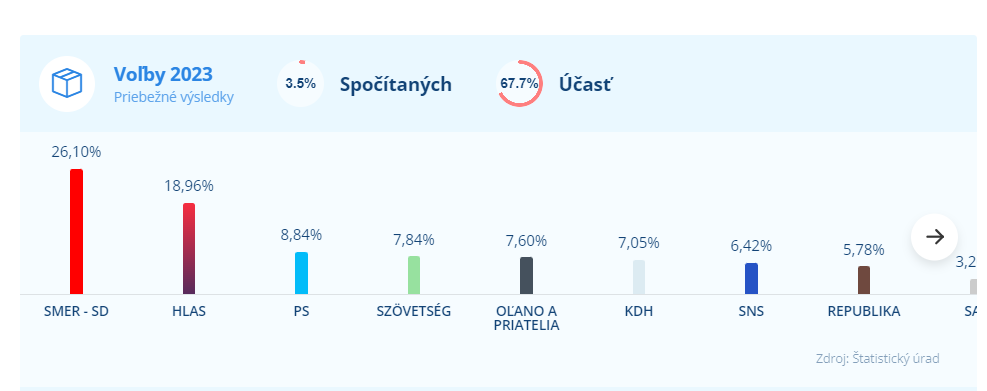
Task: Click the dark gray OĽANO A PRIATELIA bar
Action: tap(526, 276)
